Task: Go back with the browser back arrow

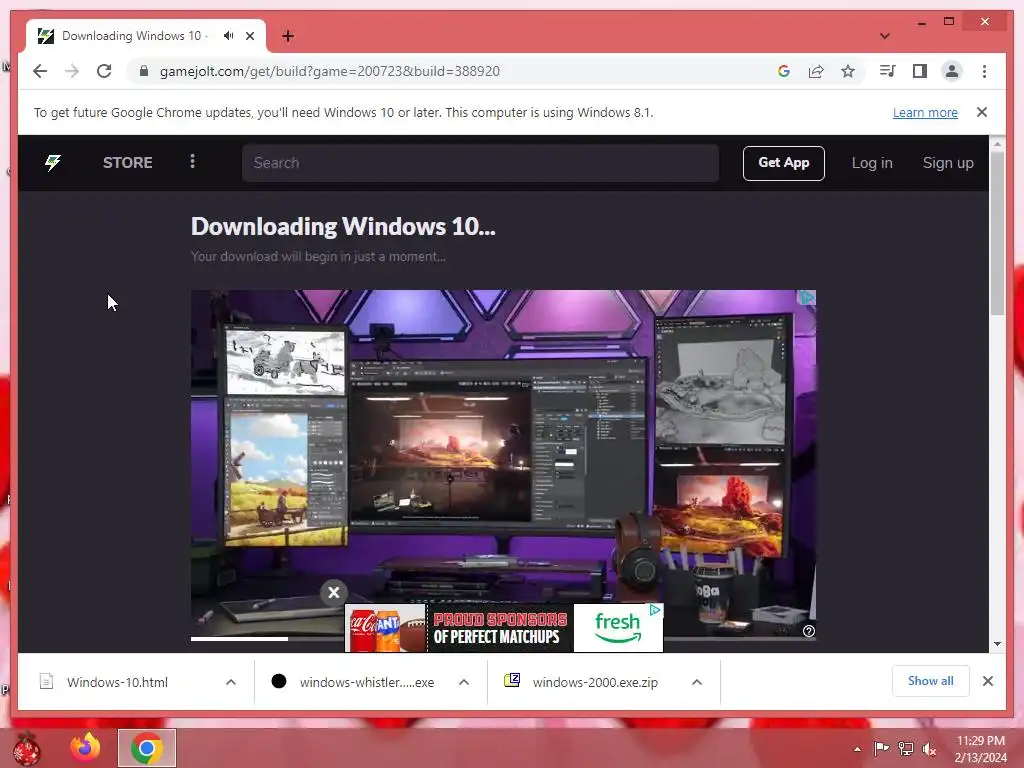Action: point(40,71)
